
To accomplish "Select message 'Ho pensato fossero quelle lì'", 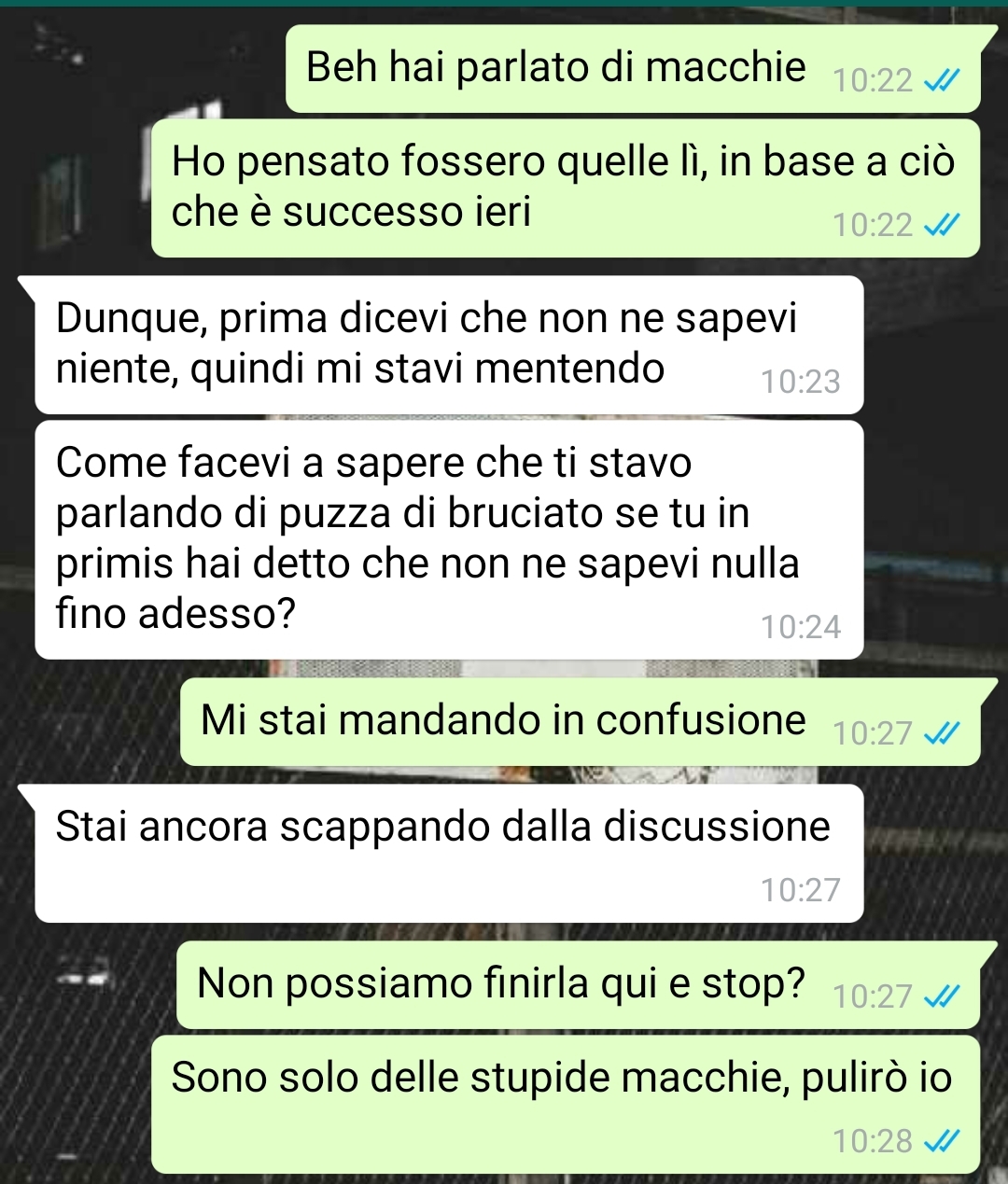I will point(566,188).
